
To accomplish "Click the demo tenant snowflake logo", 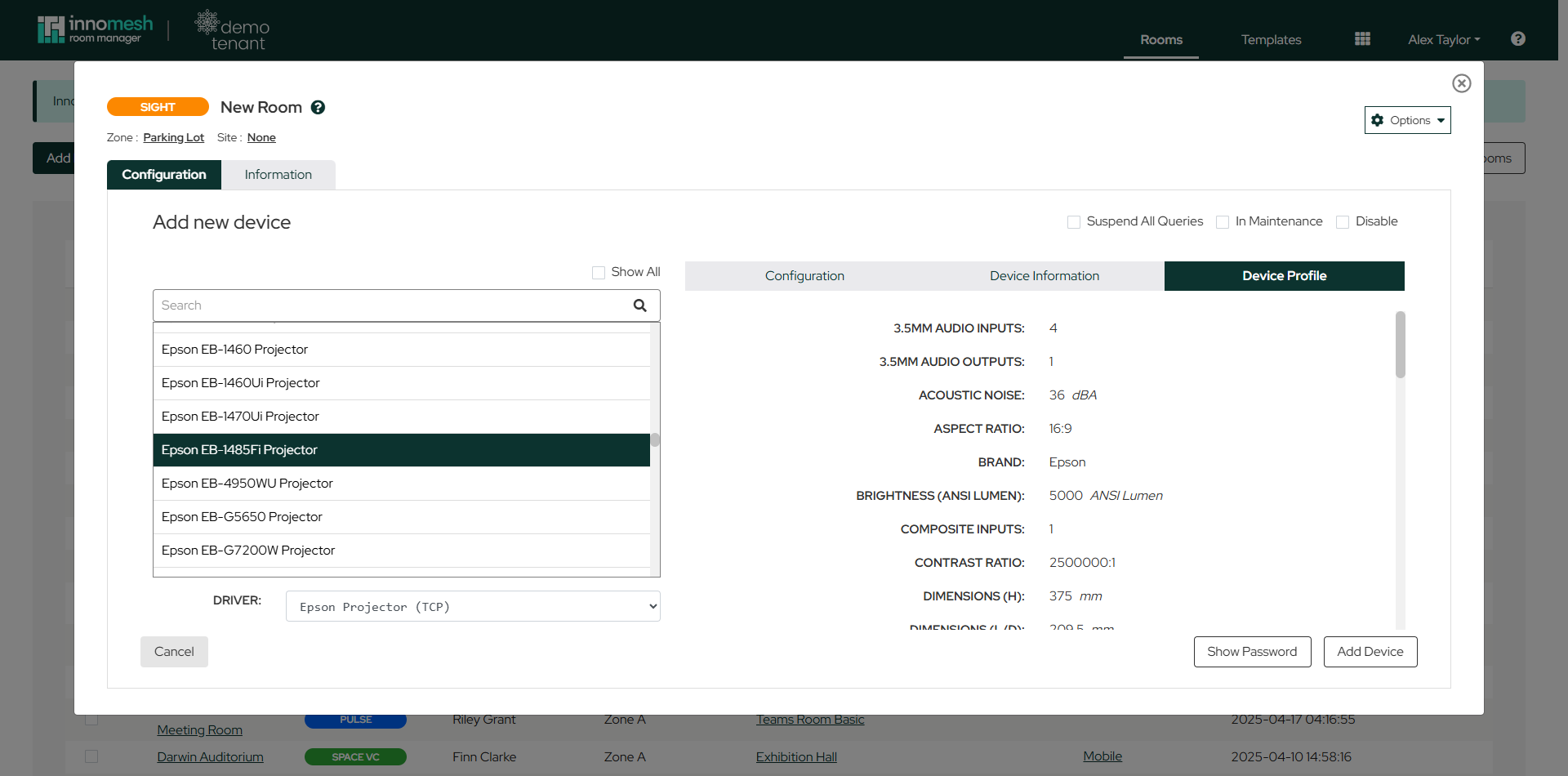I will pyautogui.click(x=232, y=31).
